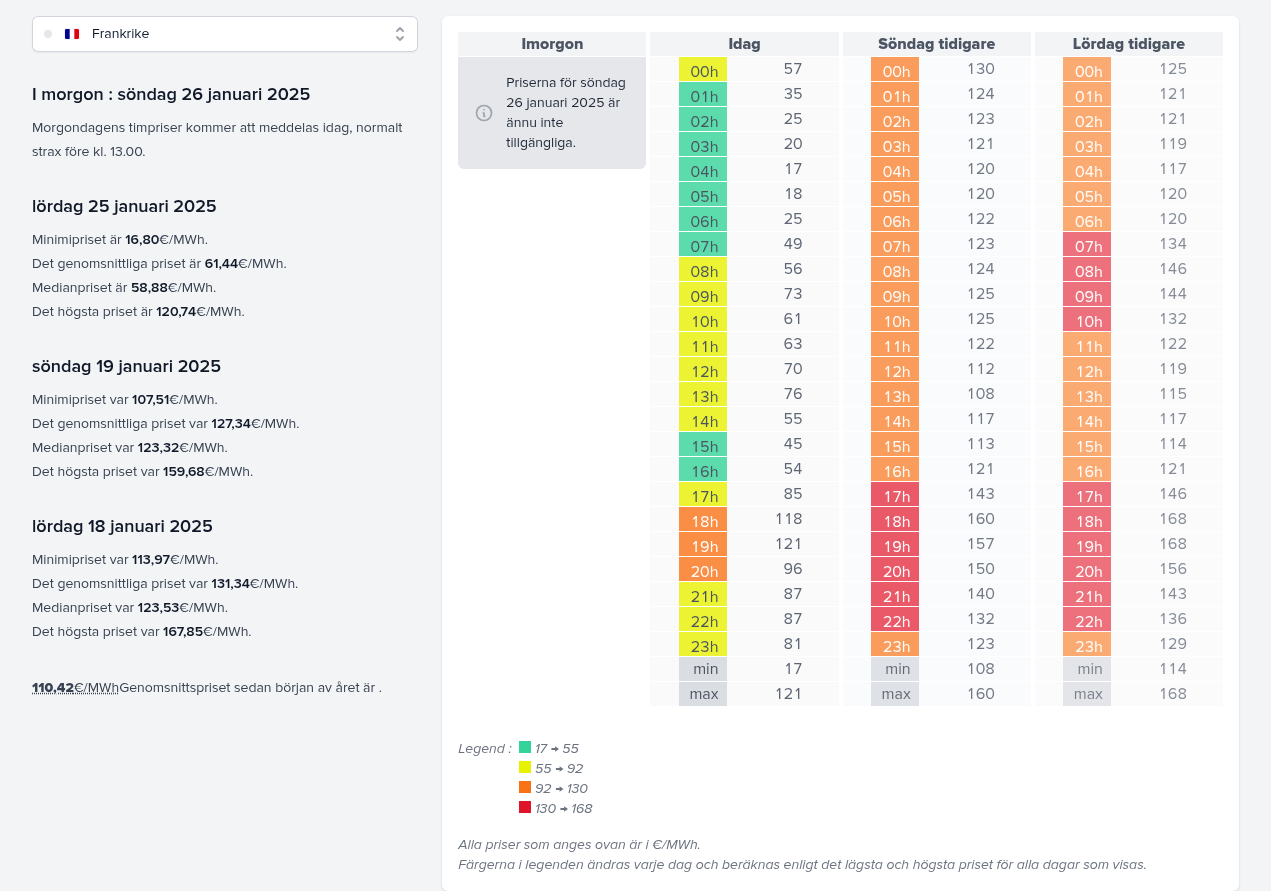Click the info icon in Imorgon panel
The image size is (1271, 891).
(484, 113)
